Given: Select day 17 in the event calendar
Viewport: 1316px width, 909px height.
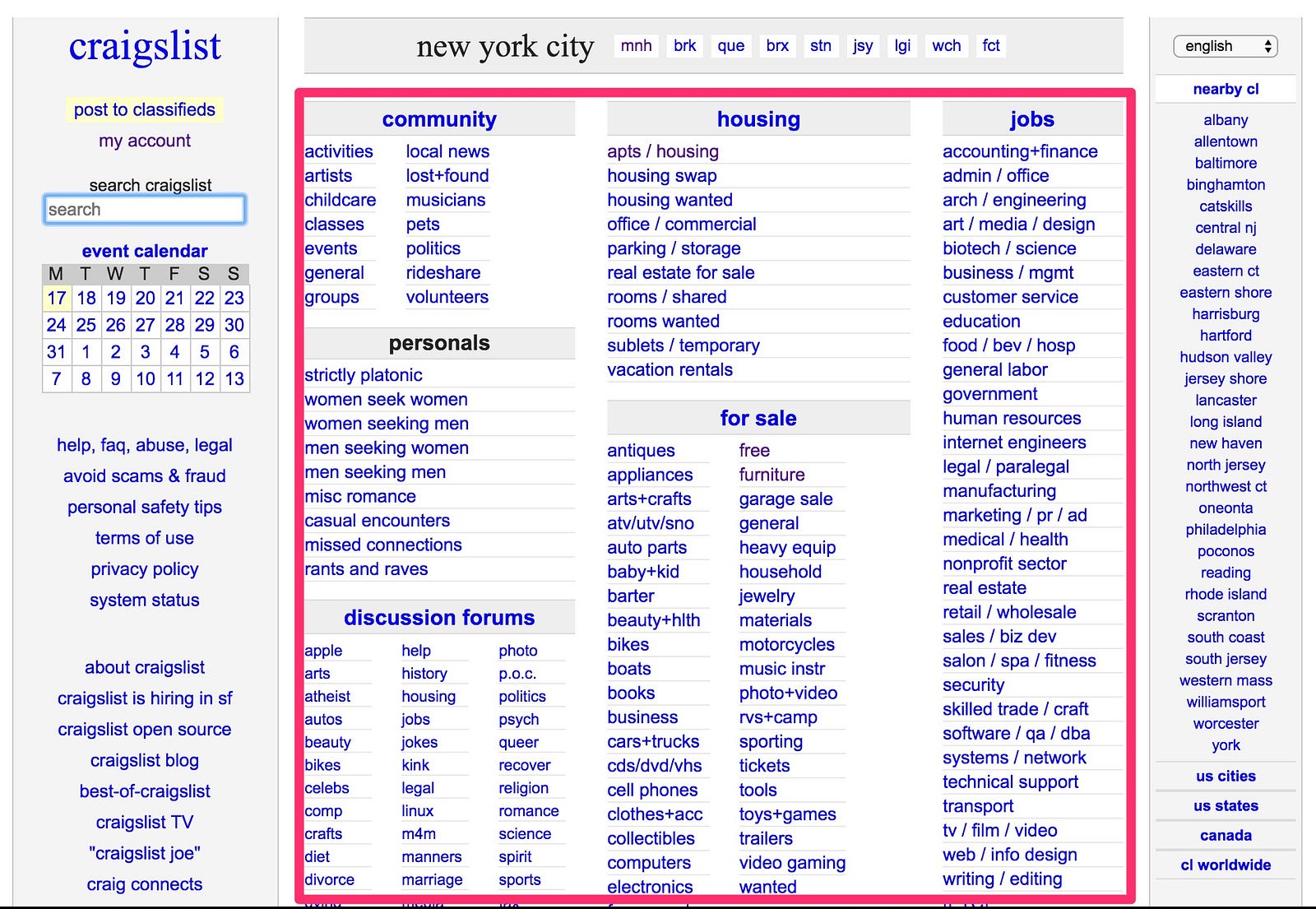Looking at the screenshot, I should click(x=57, y=298).
